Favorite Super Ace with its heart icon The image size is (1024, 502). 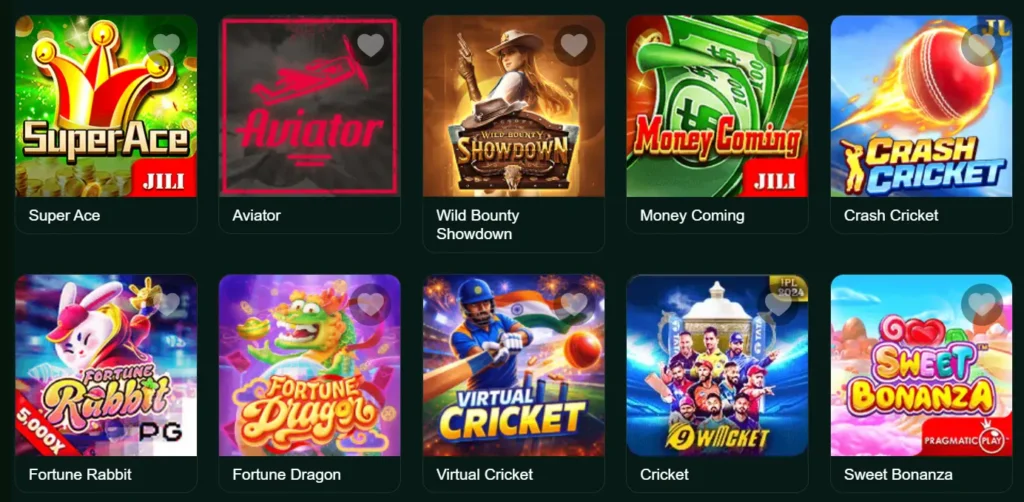(167, 44)
